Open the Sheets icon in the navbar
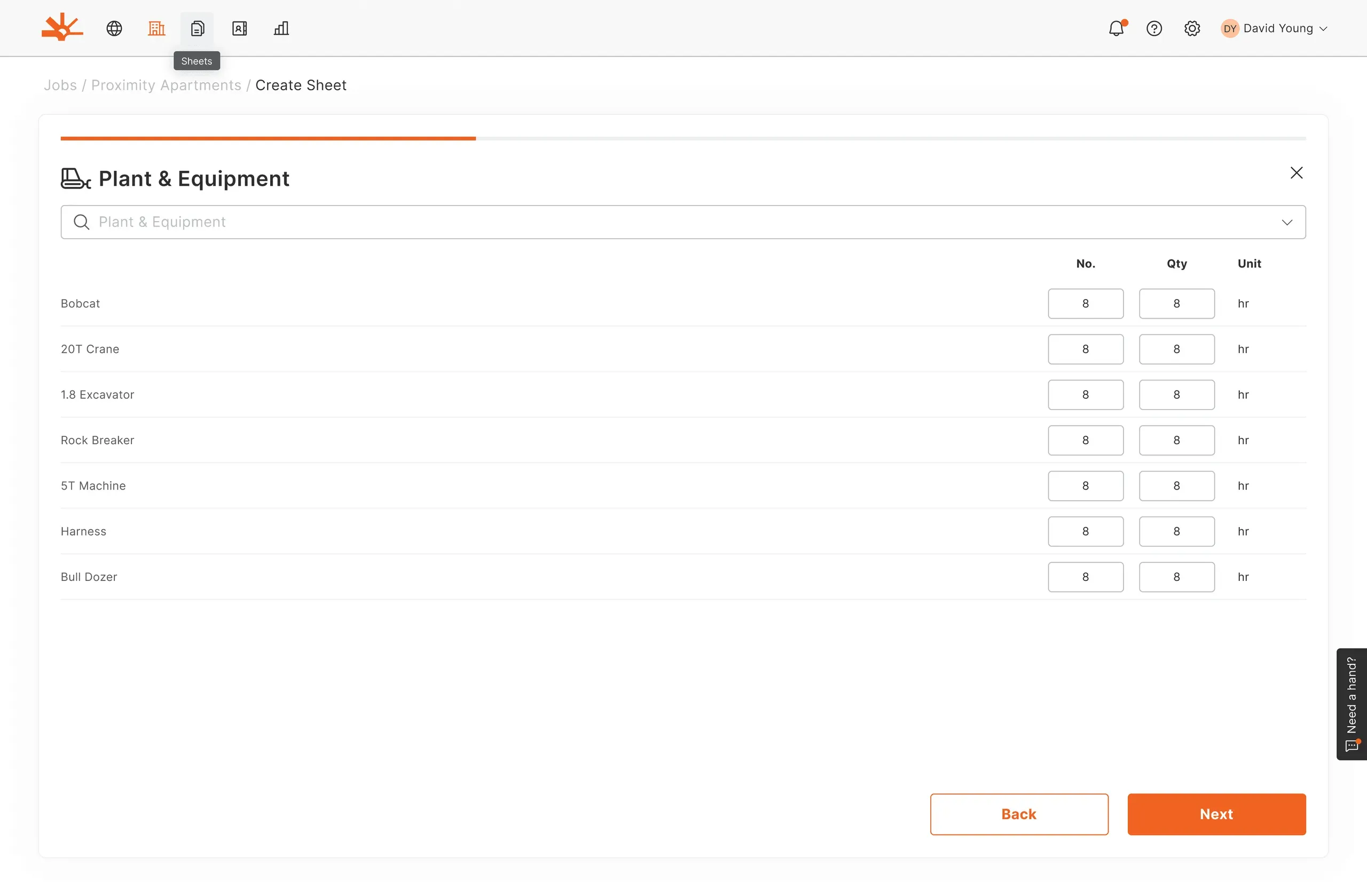This screenshot has width=1367, height=896. (x=197, y=28)
